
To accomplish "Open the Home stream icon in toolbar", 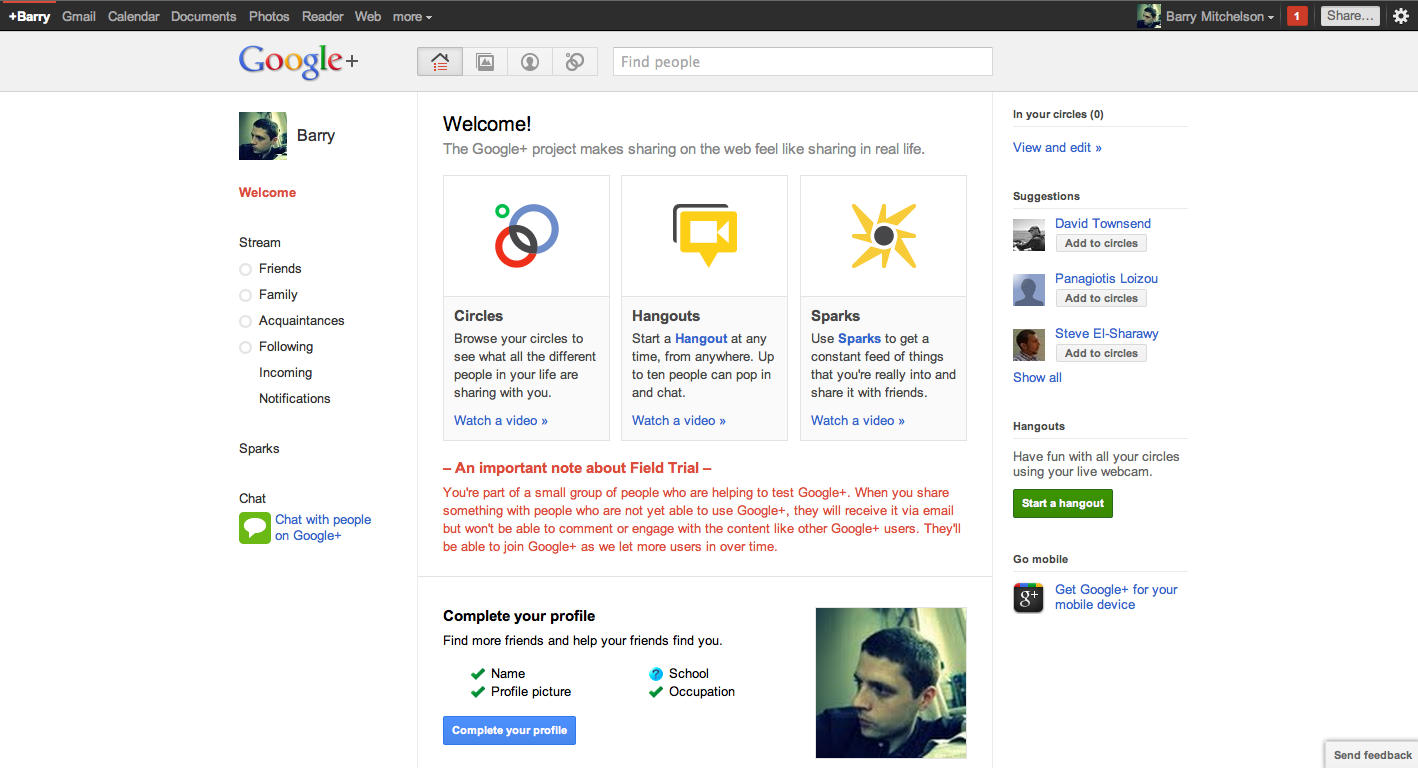I will click(440, 62).
